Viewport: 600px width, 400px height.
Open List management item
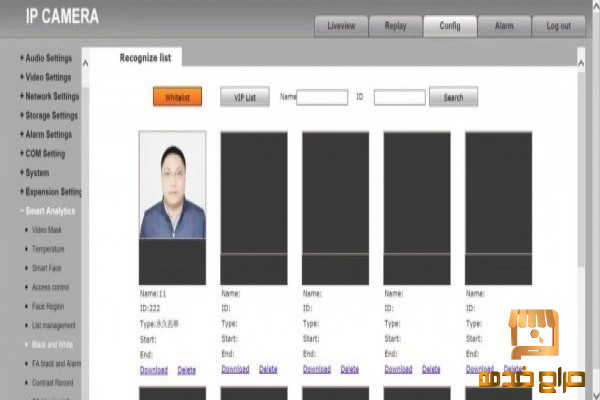(54, 326)
